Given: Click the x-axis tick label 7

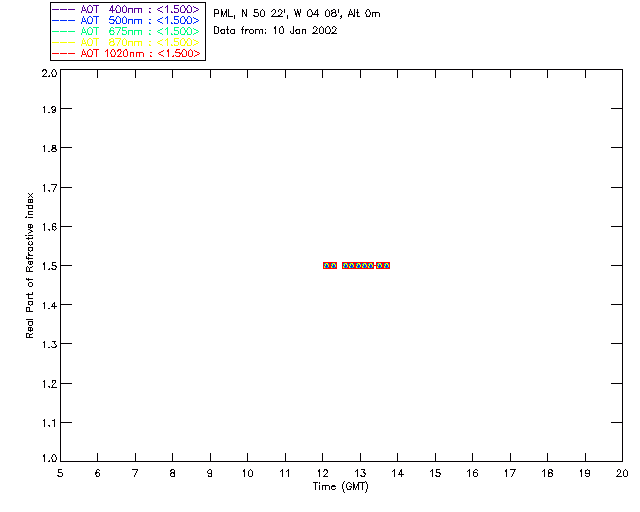Looking at the screenshot, I should 135,473.
